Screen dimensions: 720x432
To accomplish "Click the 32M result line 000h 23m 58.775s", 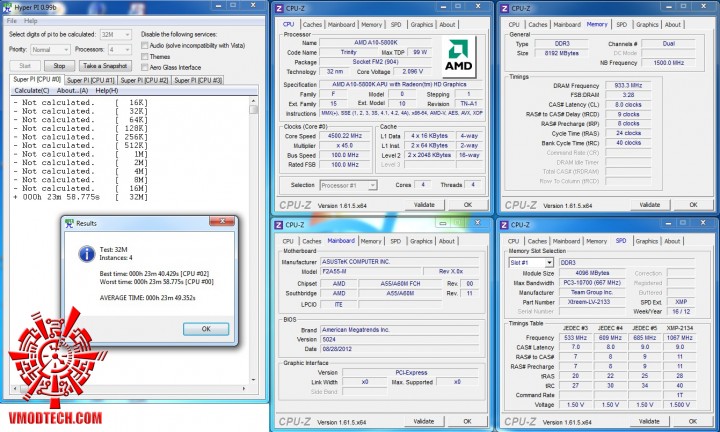I will [81, 197].
